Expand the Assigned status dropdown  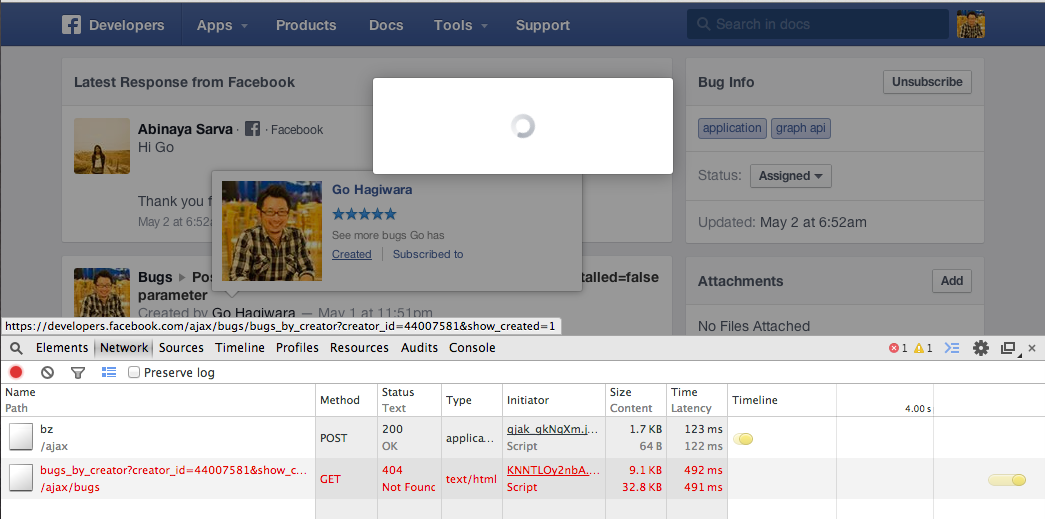coord(790,176)
